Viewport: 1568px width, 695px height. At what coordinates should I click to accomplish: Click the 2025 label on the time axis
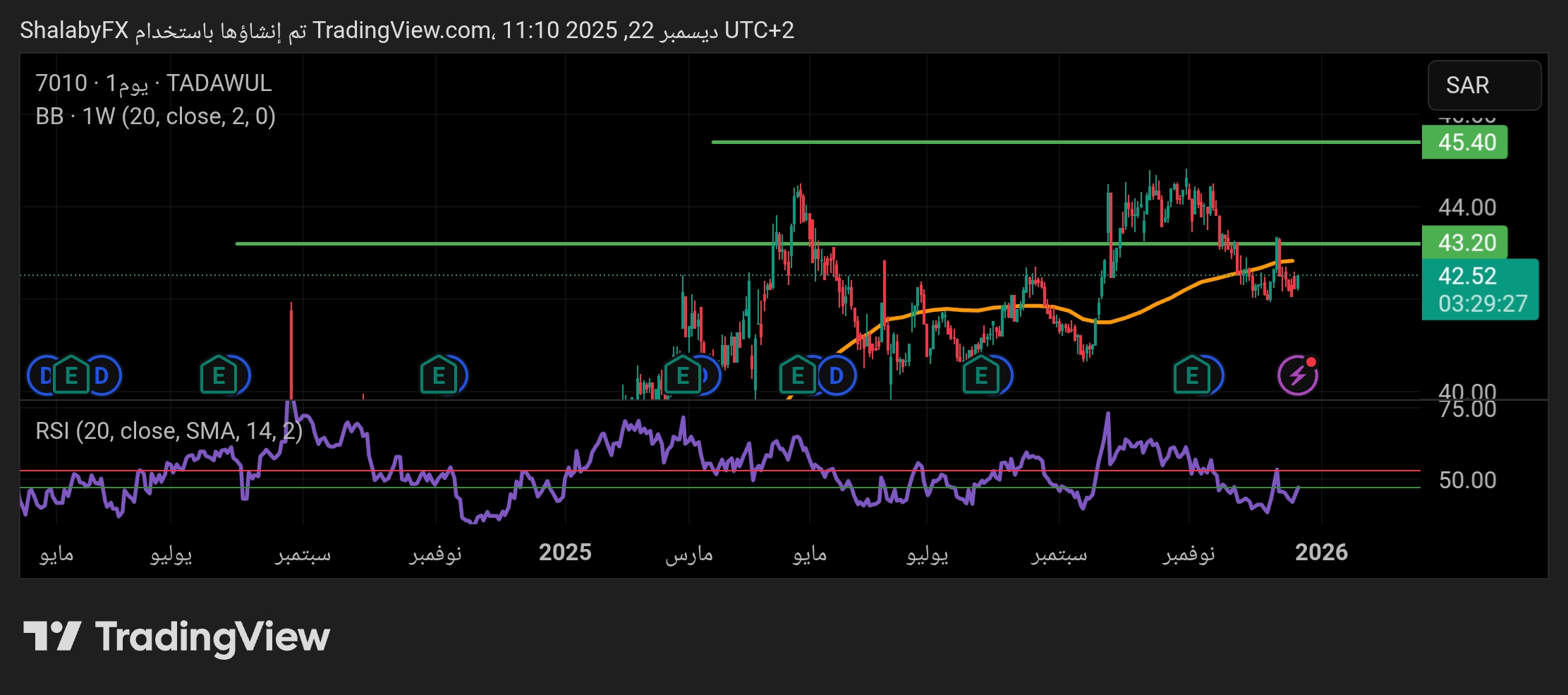coord(565,553)
